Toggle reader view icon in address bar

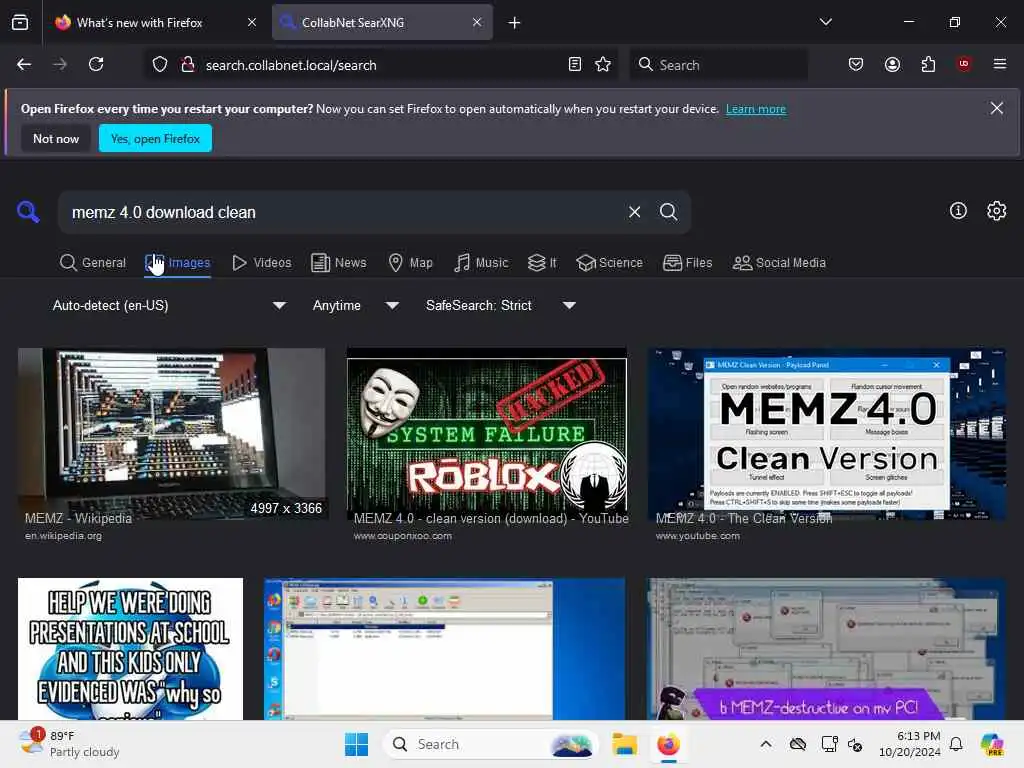pos(575,64)
